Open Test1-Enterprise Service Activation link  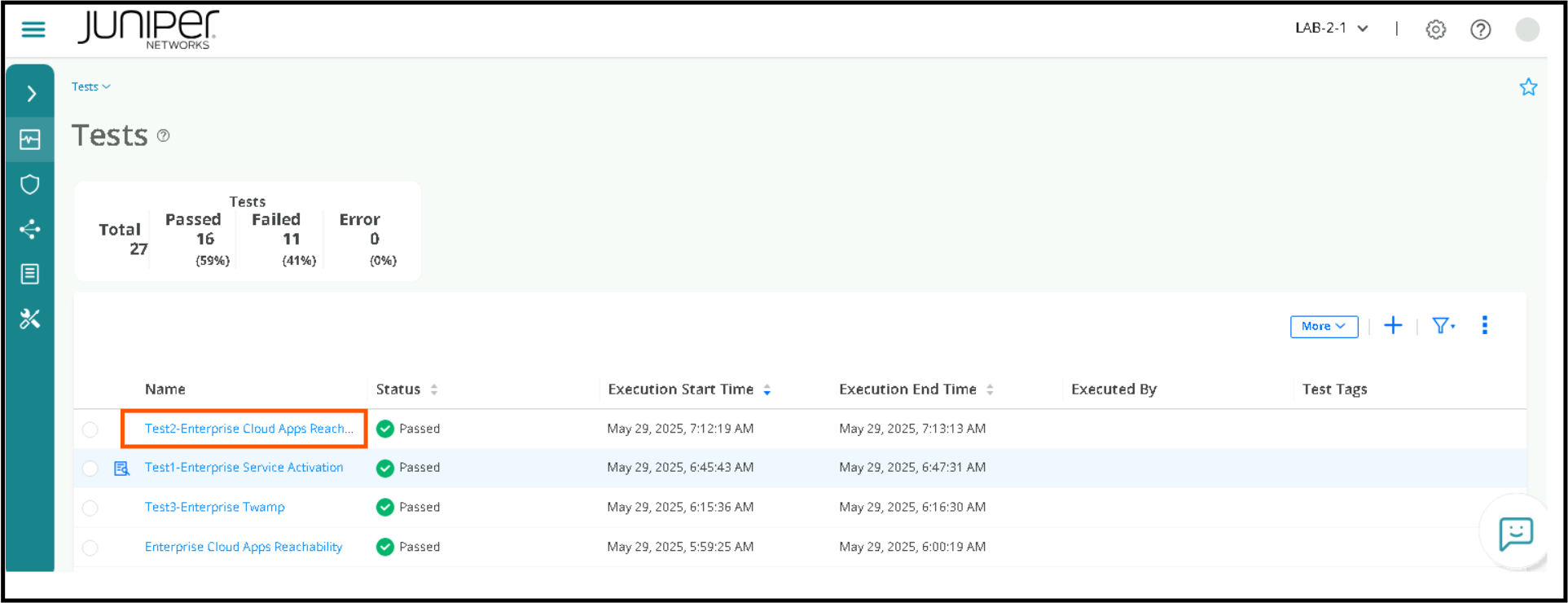244,468
